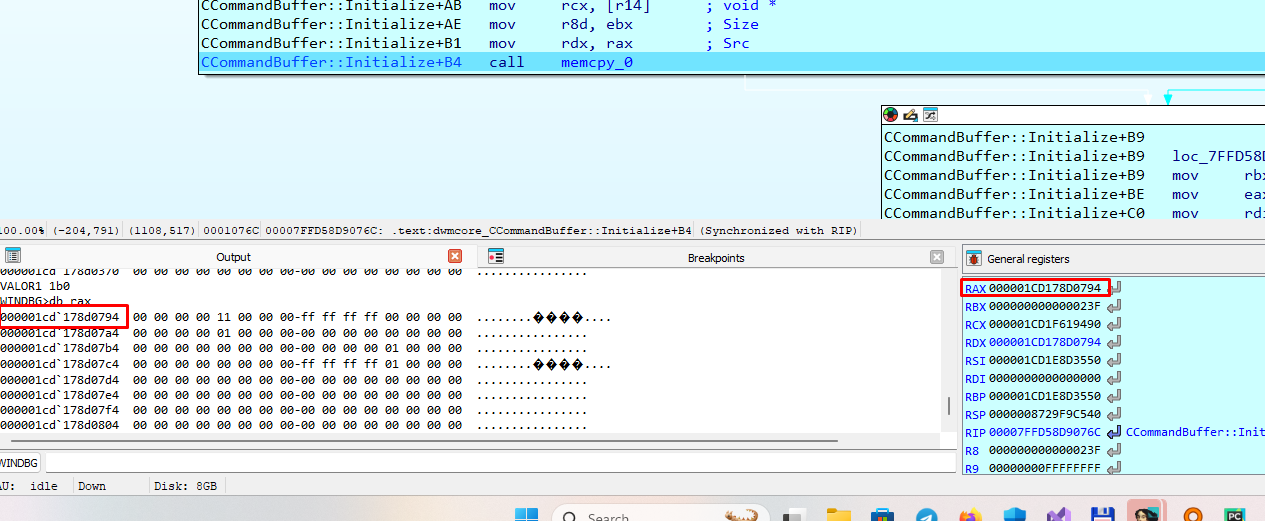Open PyCharm from the taskbar
Screen dimensions: 1265x521
(1235, 514)
